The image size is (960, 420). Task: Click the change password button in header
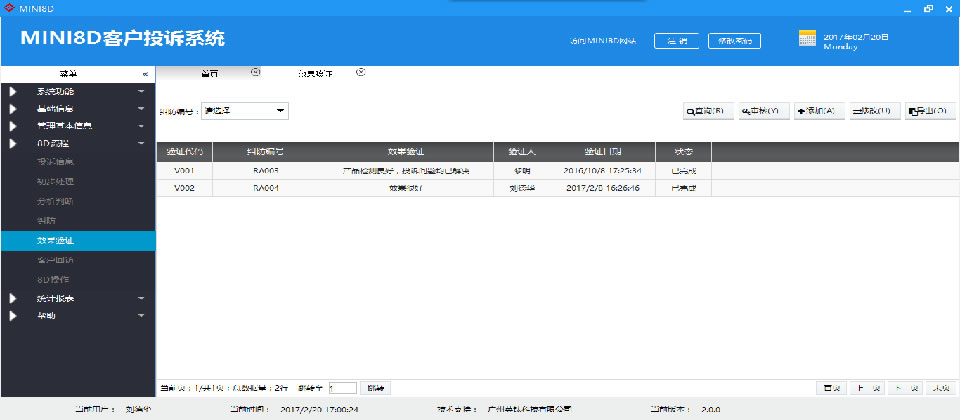pyautogui.click(x=735, y=41)
